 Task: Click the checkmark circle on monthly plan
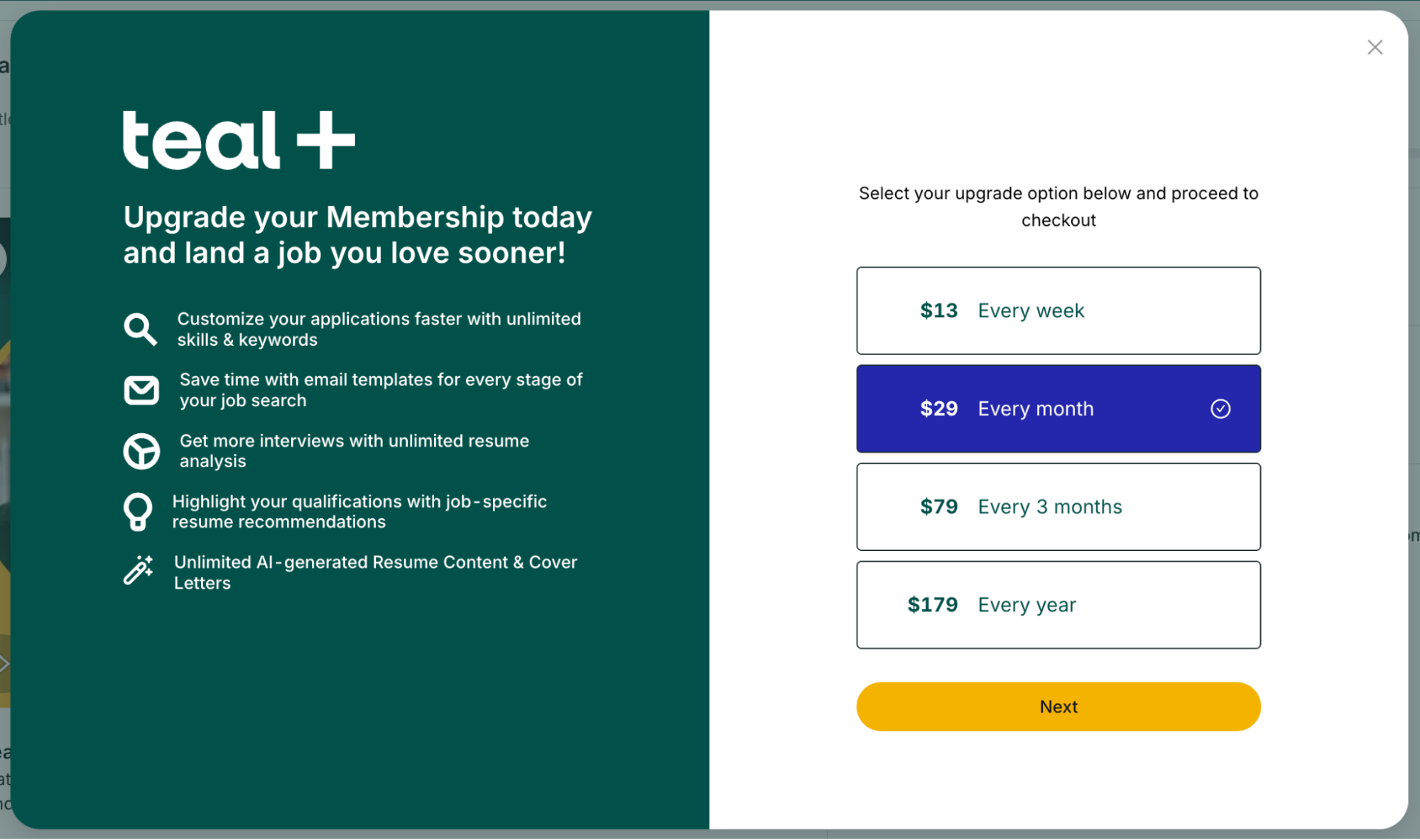click(1220, 409)
